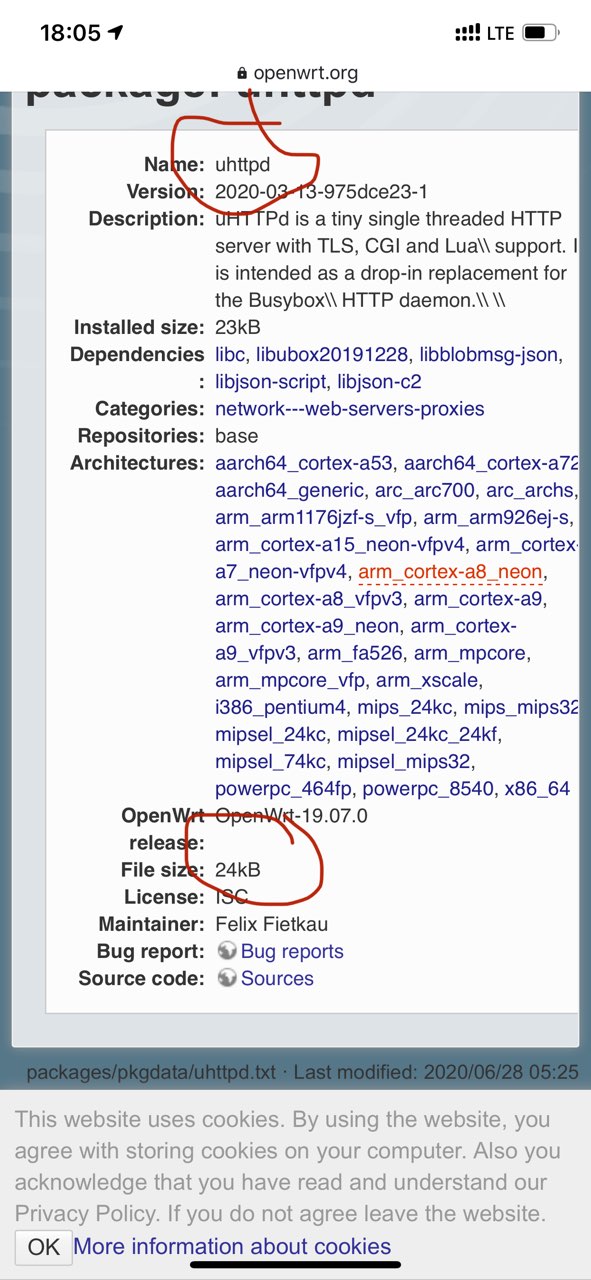Open the libc dependency link
The image size is (591, 1280).
(230, 355)
